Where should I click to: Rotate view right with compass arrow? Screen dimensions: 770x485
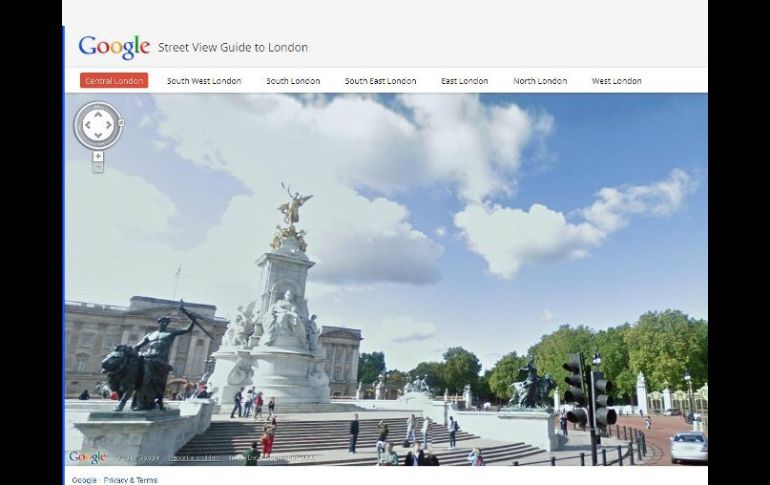tap(110, 126)
